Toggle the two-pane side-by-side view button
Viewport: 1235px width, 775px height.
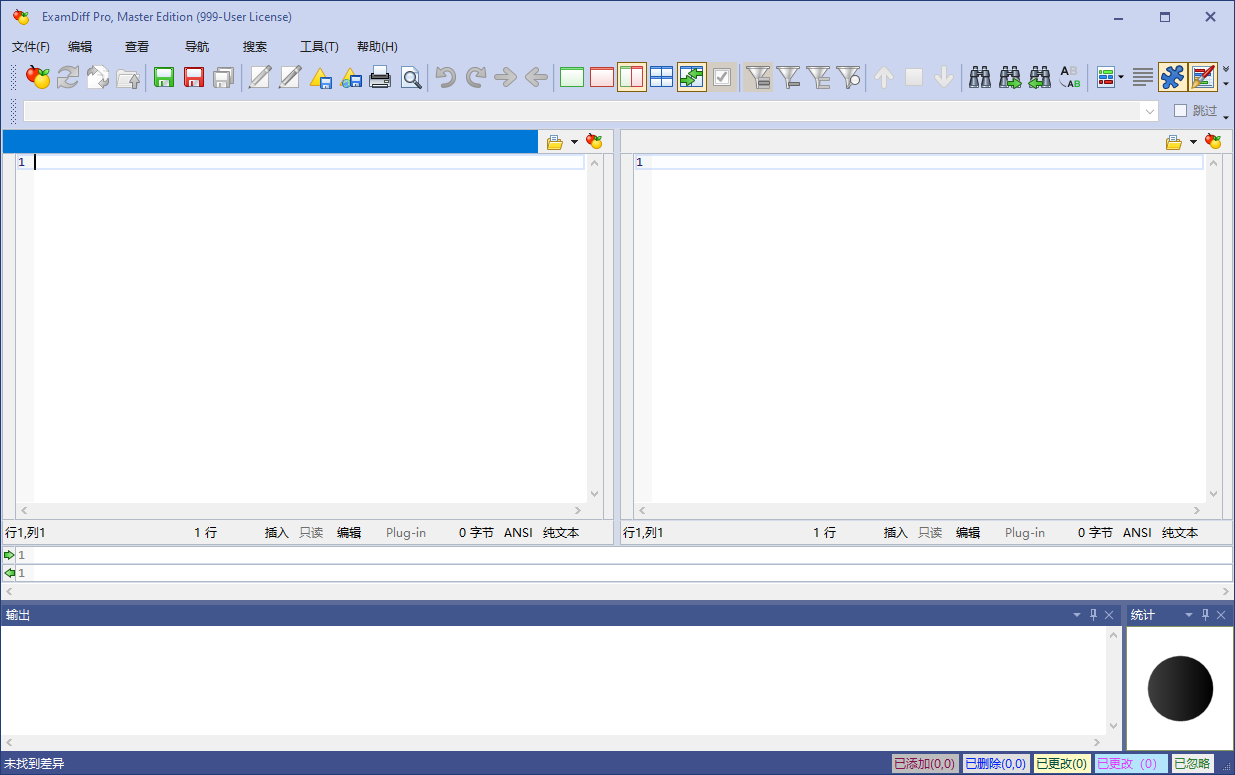click(632, 77)
